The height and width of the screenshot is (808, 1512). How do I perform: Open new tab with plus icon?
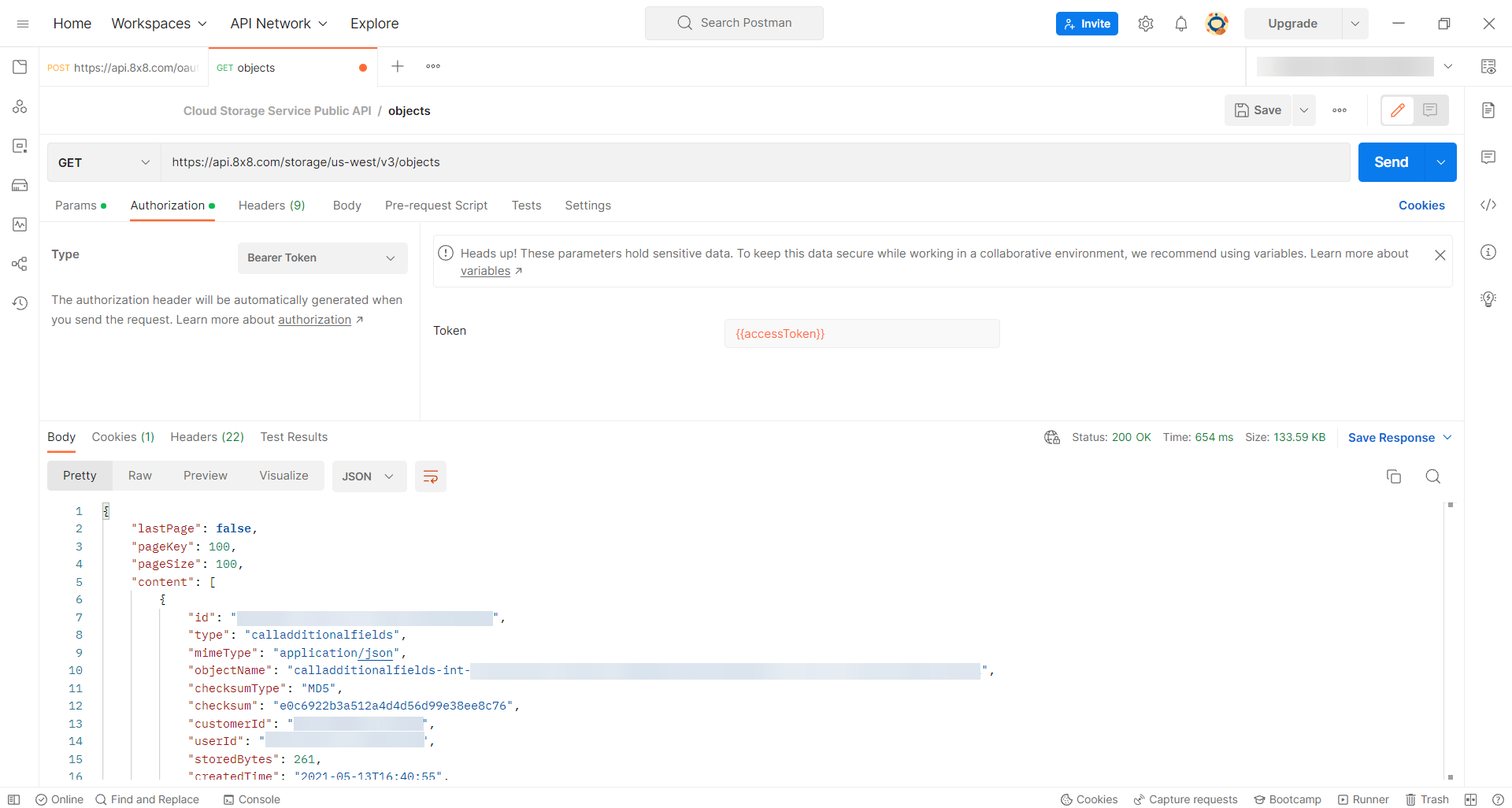coord(398,67)
